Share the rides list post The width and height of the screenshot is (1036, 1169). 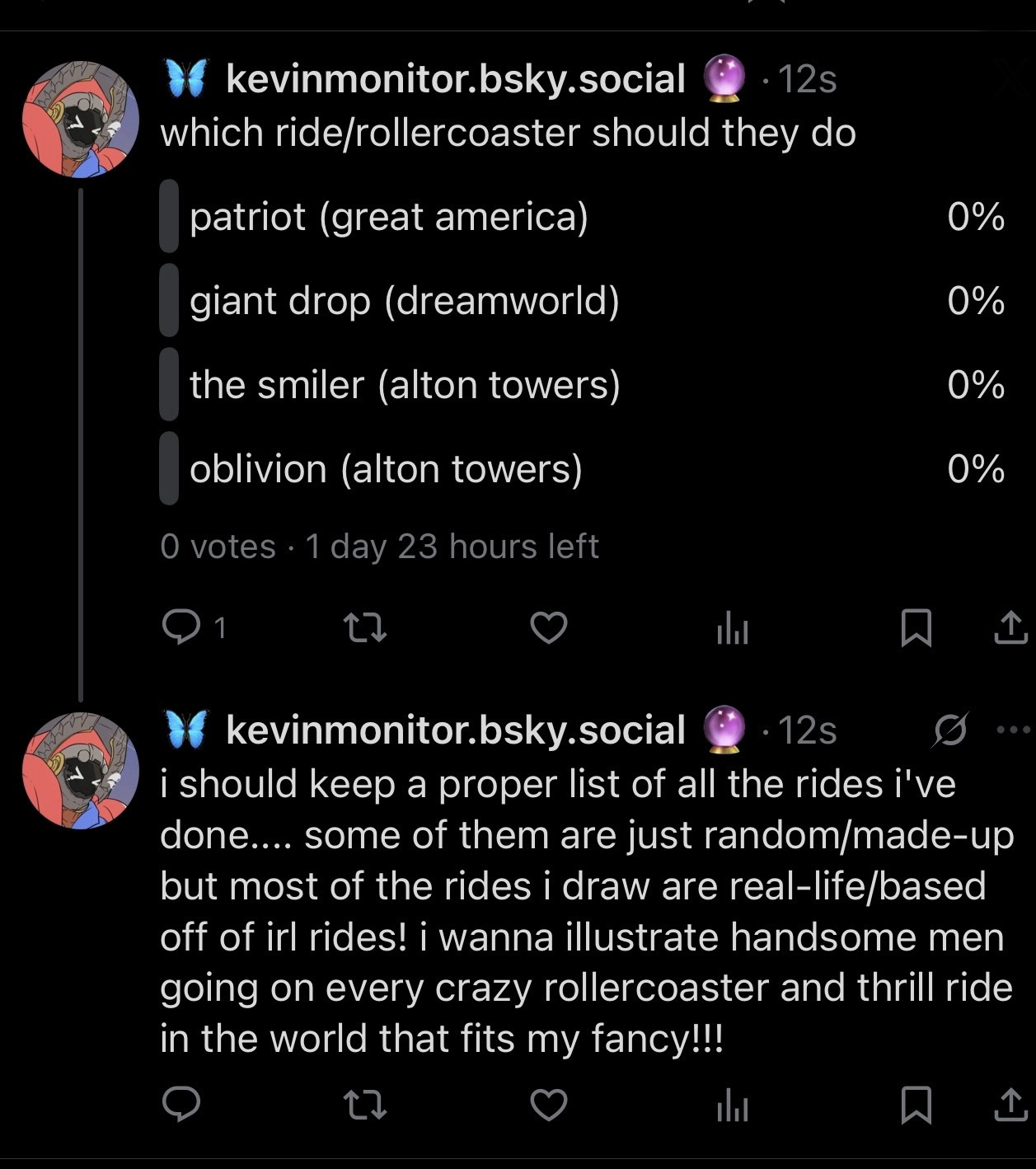[x=1010, y=1105]
